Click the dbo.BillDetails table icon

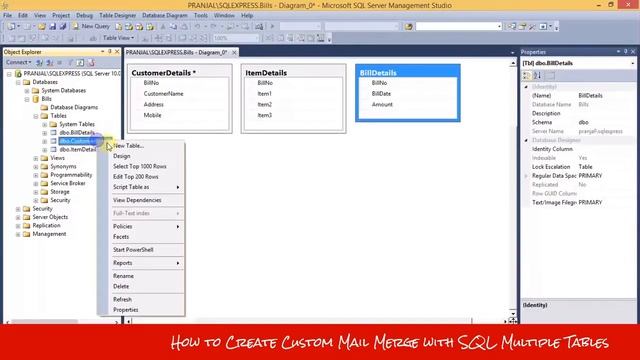[x=53, y=133]
